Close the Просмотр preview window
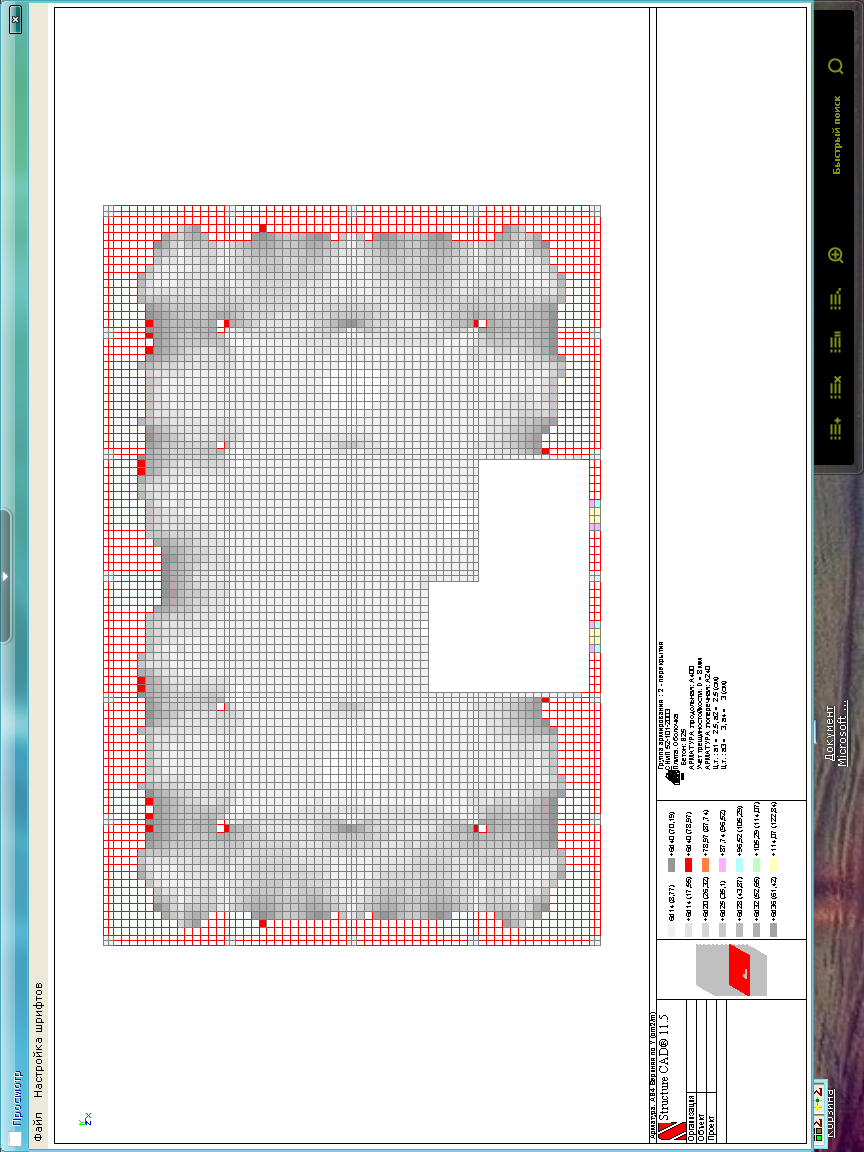Viewport: 864px width, 1152px height. pos(15,20)
